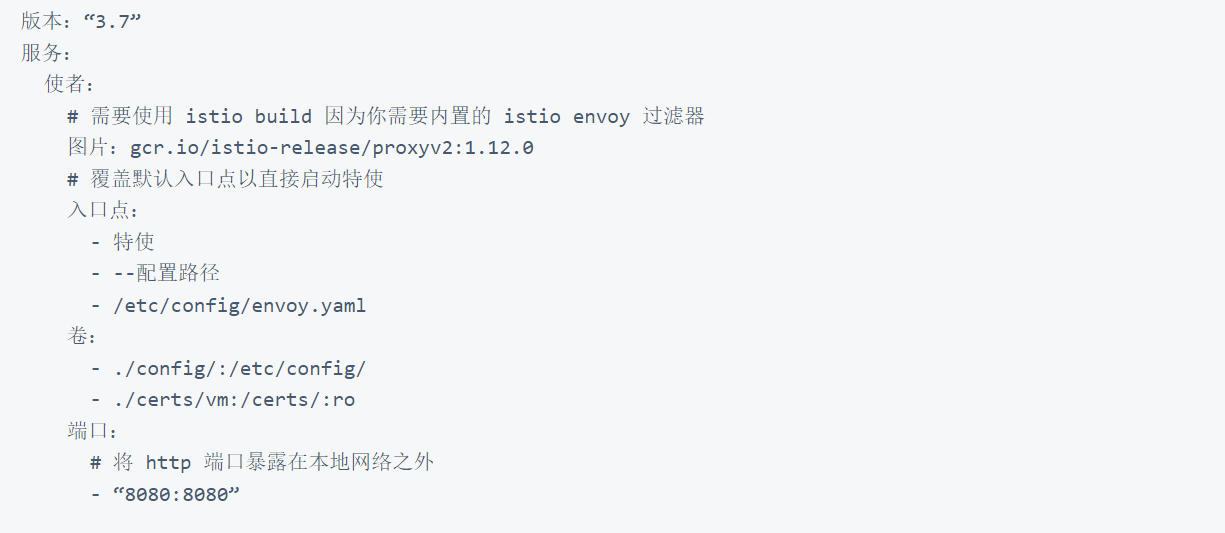Viewport: 1225px width, 533px height.
Task: Select the 入口点： key line
Action: (103, 211)
